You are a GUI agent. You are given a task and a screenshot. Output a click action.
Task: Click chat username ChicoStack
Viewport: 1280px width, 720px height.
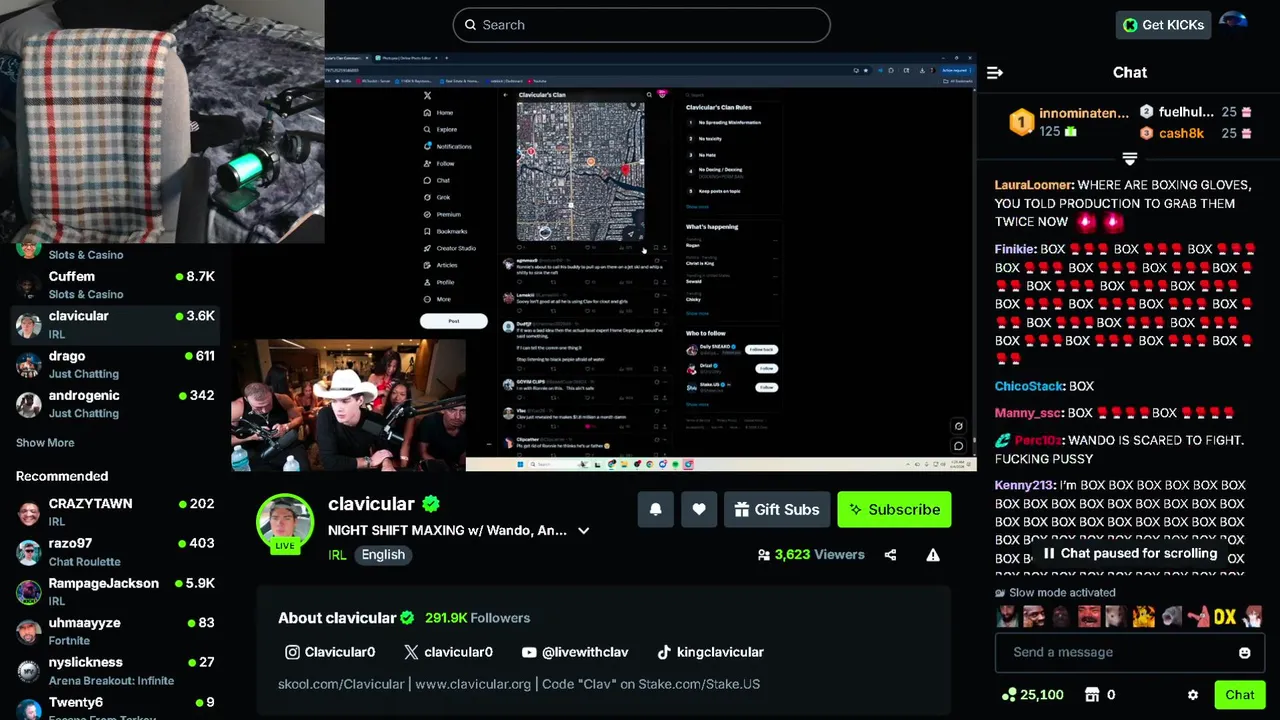(1029, 386)
